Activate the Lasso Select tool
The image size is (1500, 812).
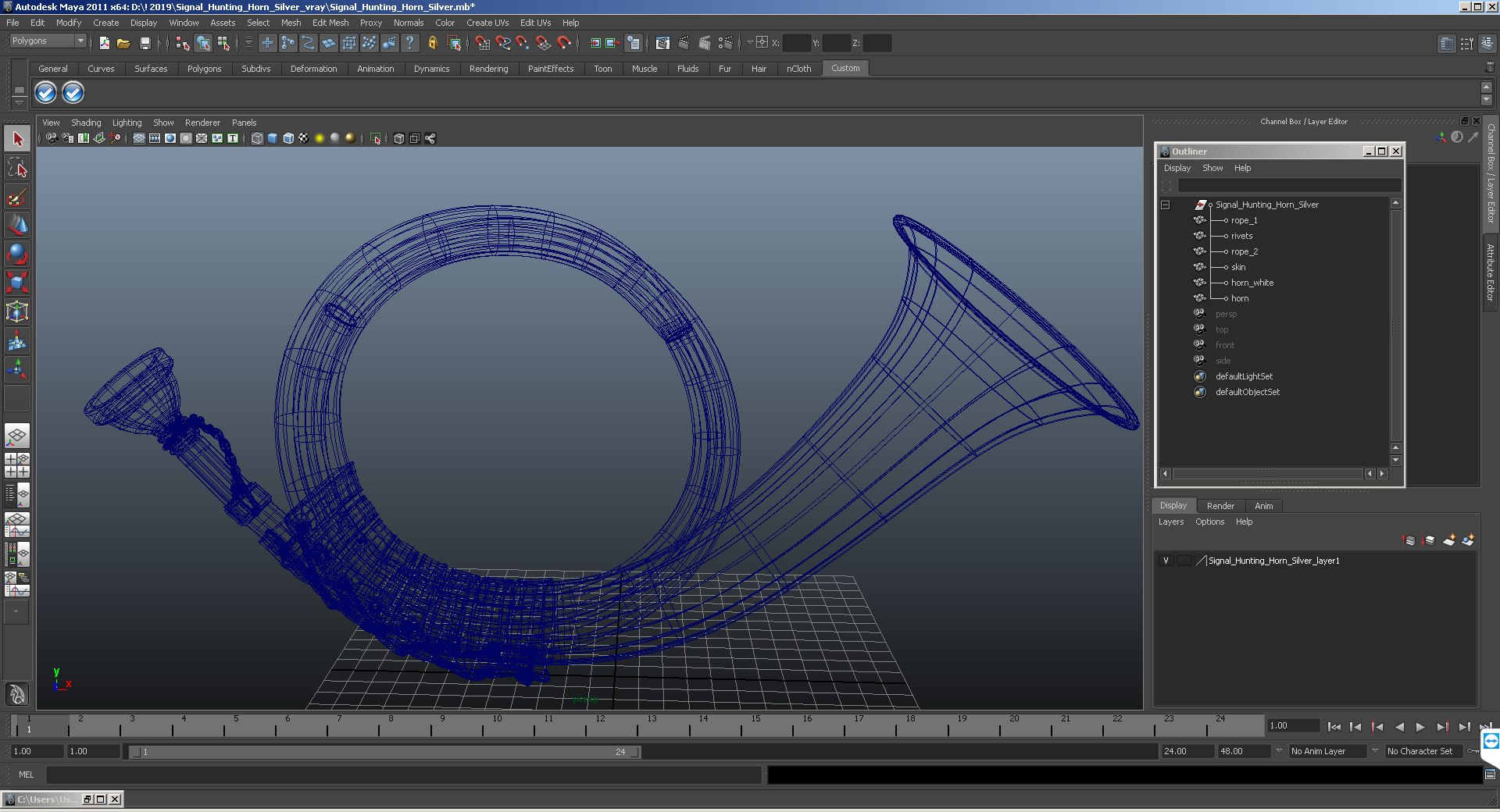coord(17,168)
